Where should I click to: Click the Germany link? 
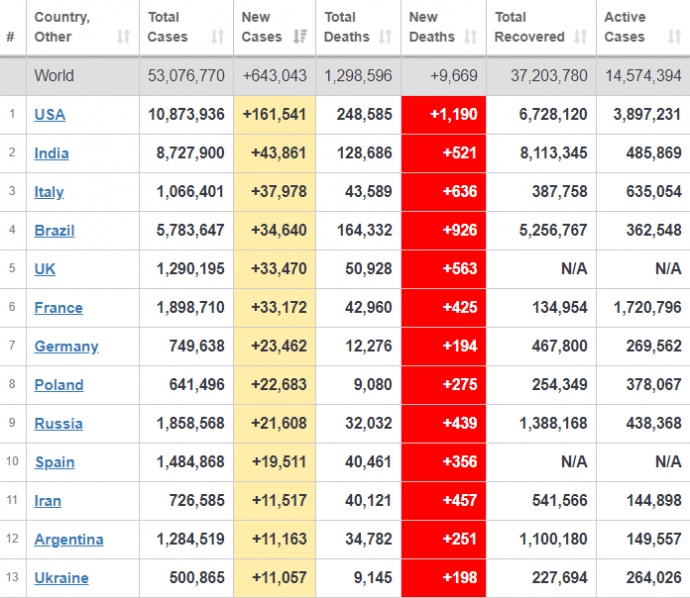point(66,346)
